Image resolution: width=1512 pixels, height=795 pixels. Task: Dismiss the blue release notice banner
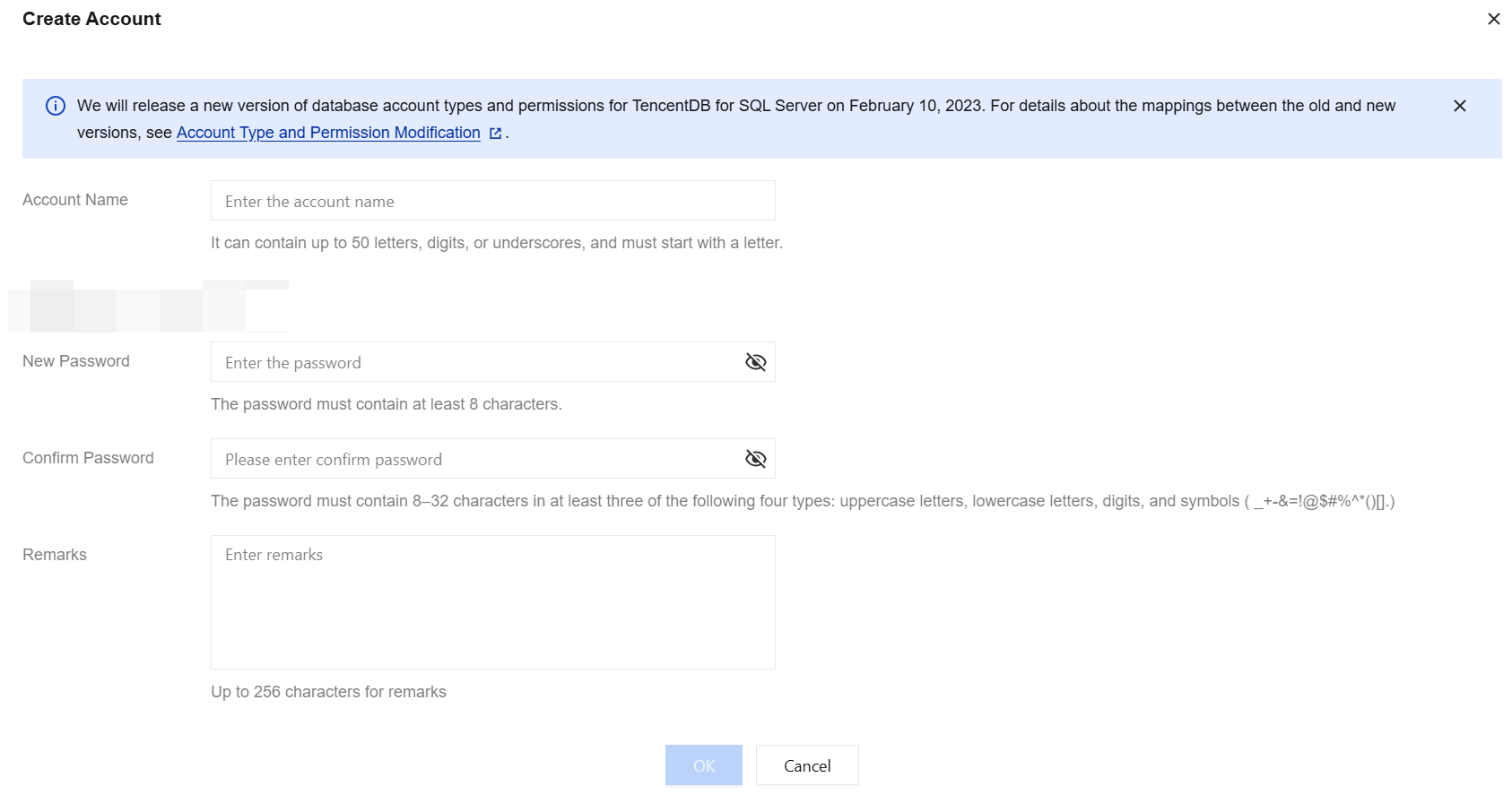(1459, 106)
